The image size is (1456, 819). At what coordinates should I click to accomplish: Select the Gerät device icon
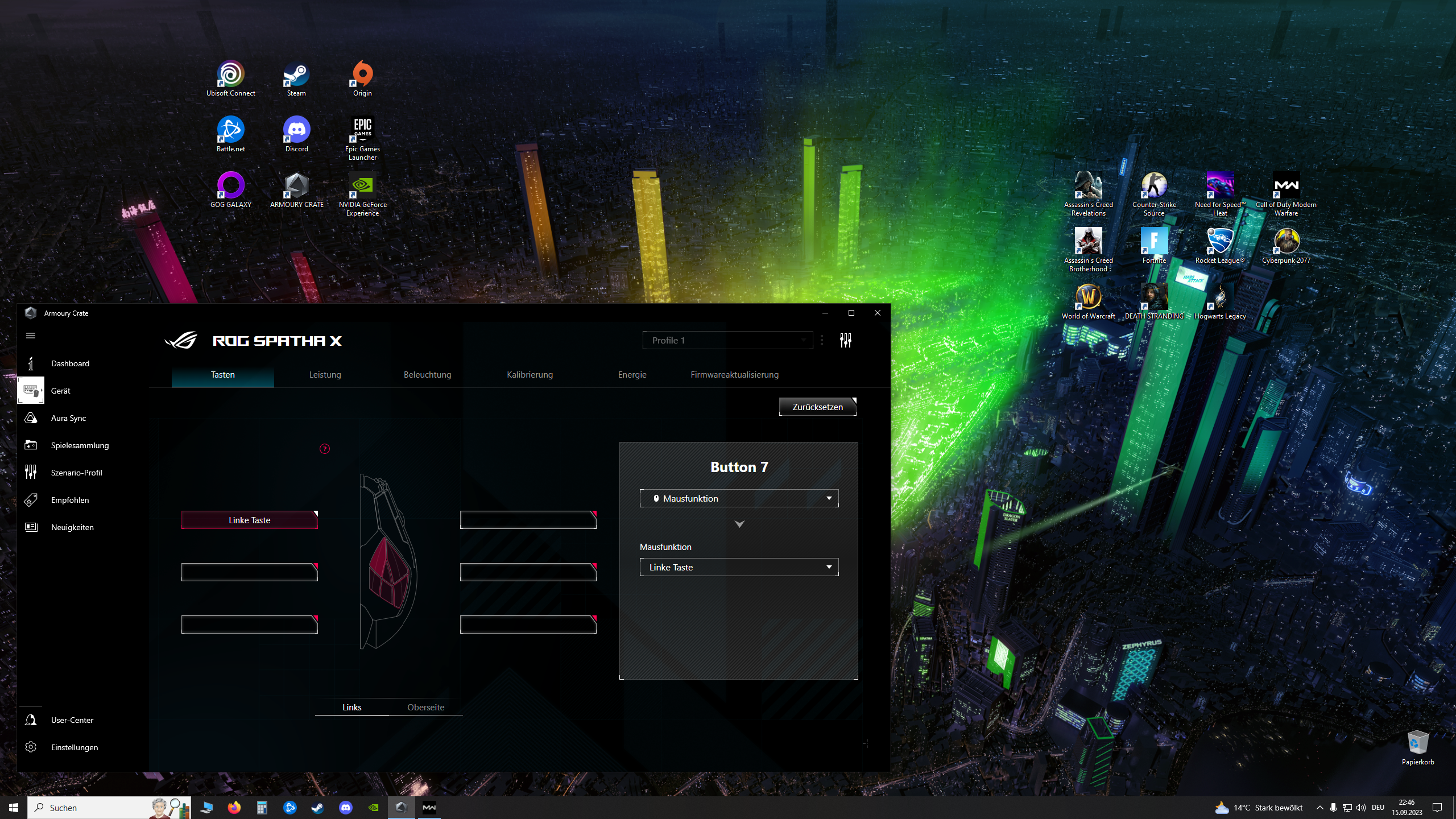[x=31, y=391]
